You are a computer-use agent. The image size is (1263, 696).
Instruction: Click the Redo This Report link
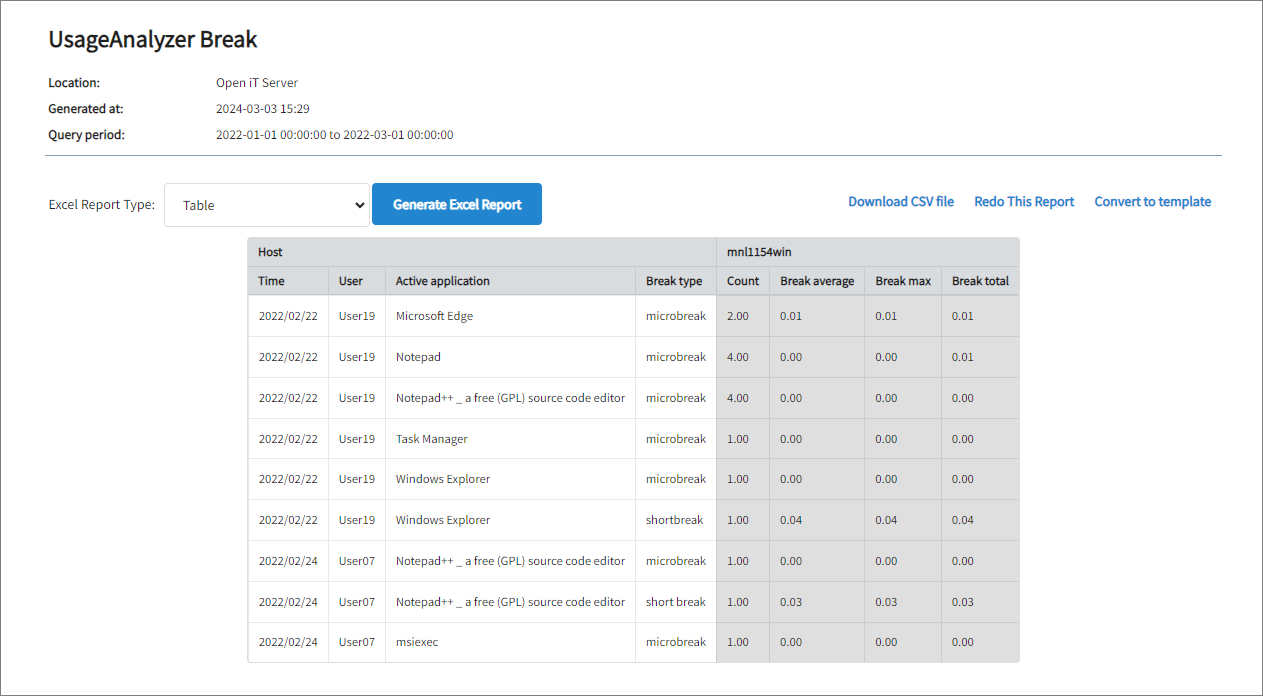(1024, 202)
